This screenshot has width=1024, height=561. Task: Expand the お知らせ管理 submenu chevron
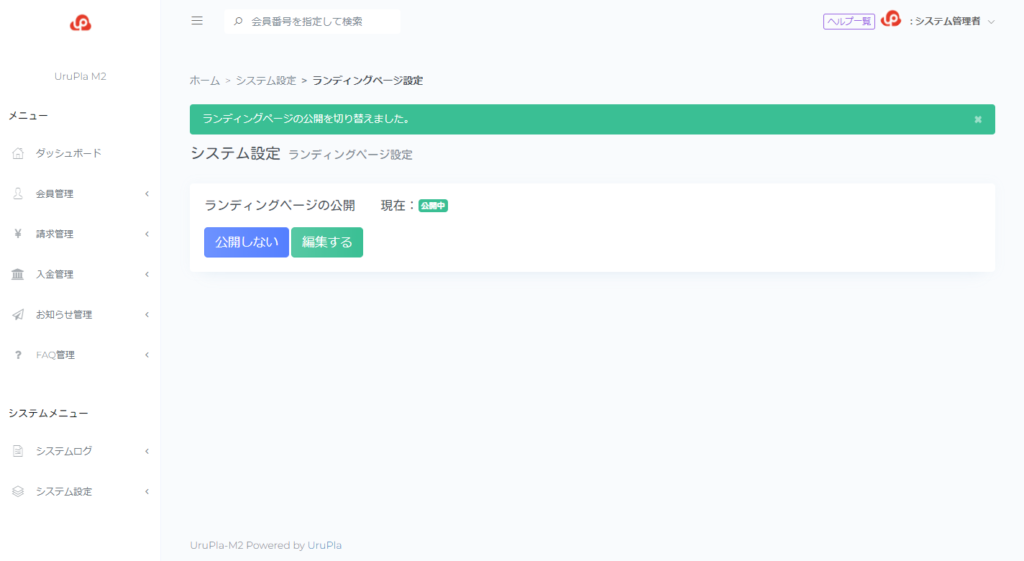pos(147,315)
